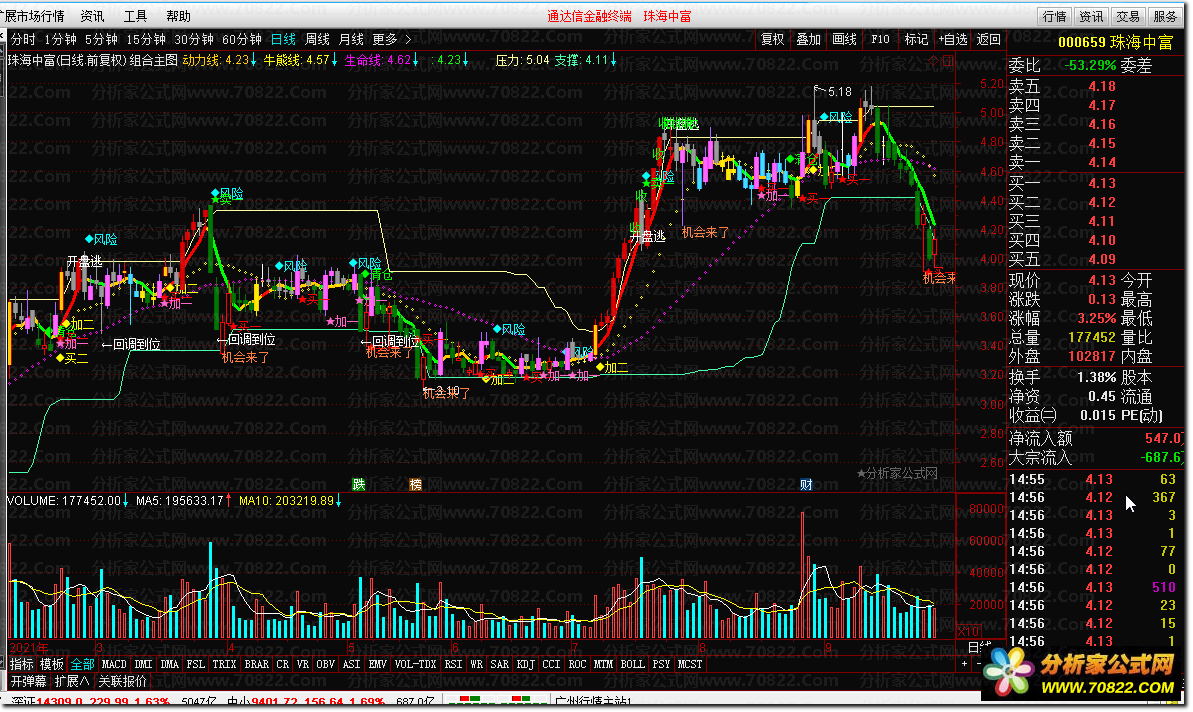Select the 全部 indicator category
The image size is (1193, 712).
click(x=82, y=664)
